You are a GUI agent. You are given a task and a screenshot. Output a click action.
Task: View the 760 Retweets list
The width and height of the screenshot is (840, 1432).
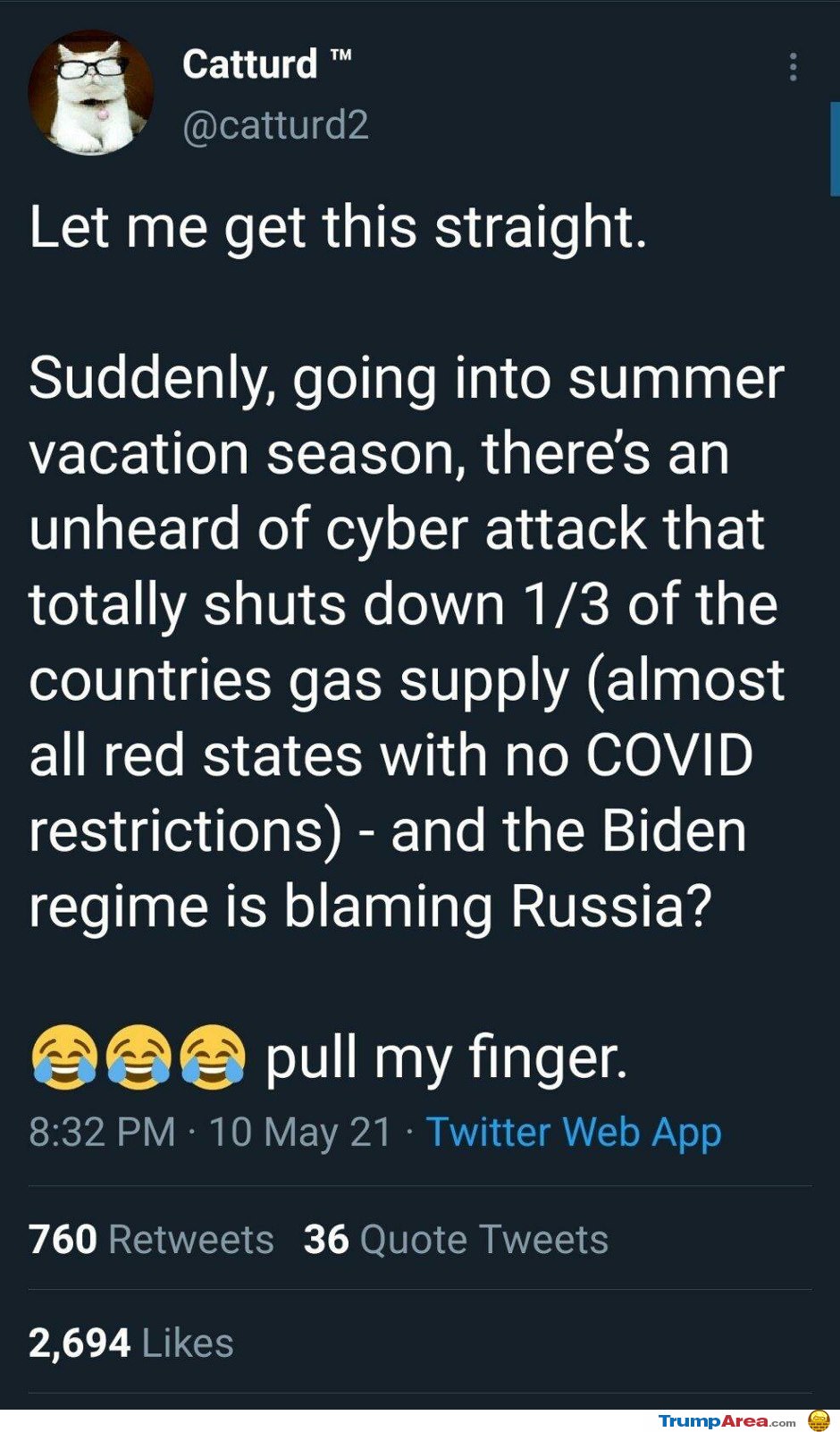(x=150, y=1239)
